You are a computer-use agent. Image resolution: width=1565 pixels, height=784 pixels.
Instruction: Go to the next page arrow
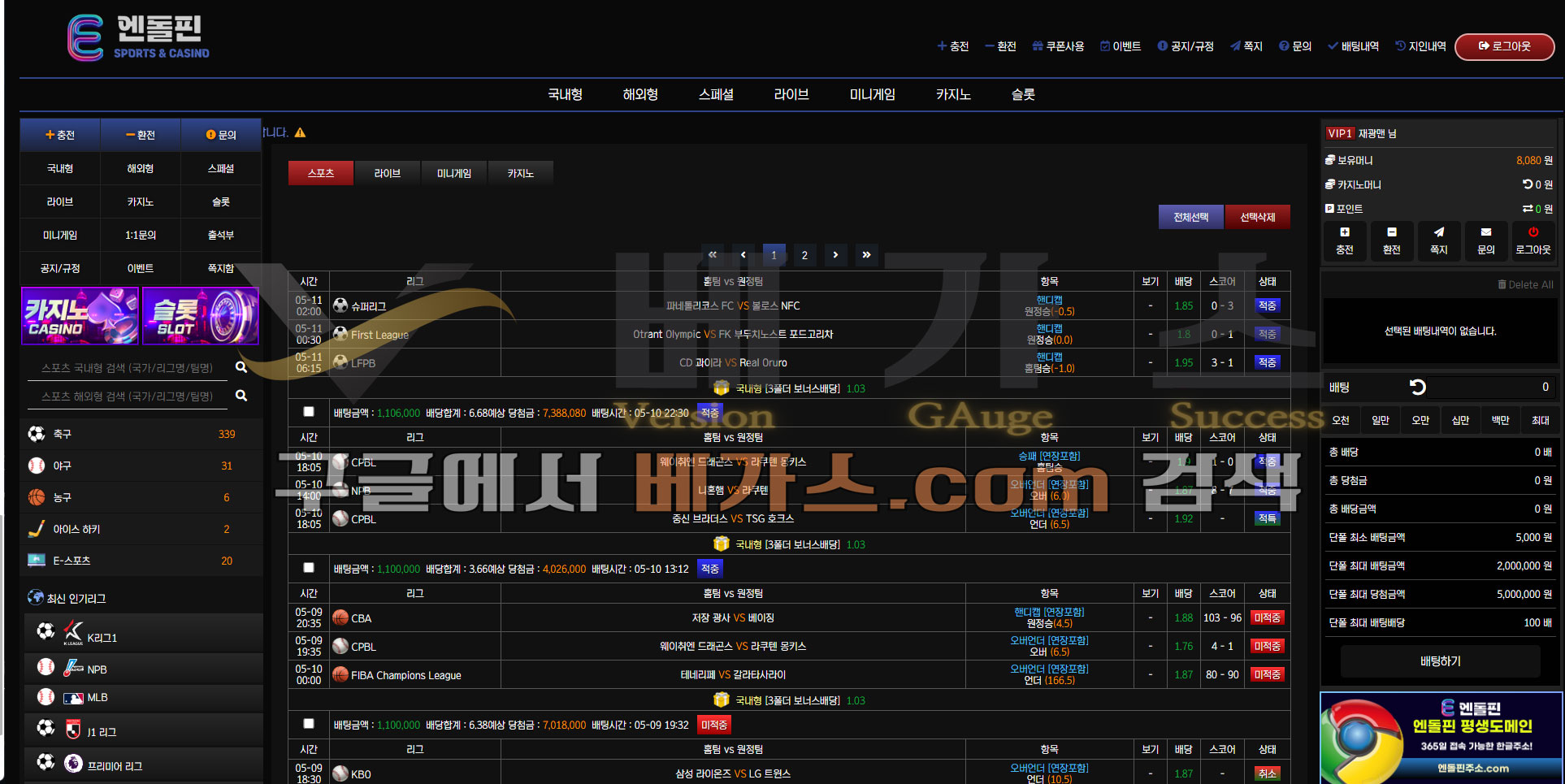tap(835, 255)
